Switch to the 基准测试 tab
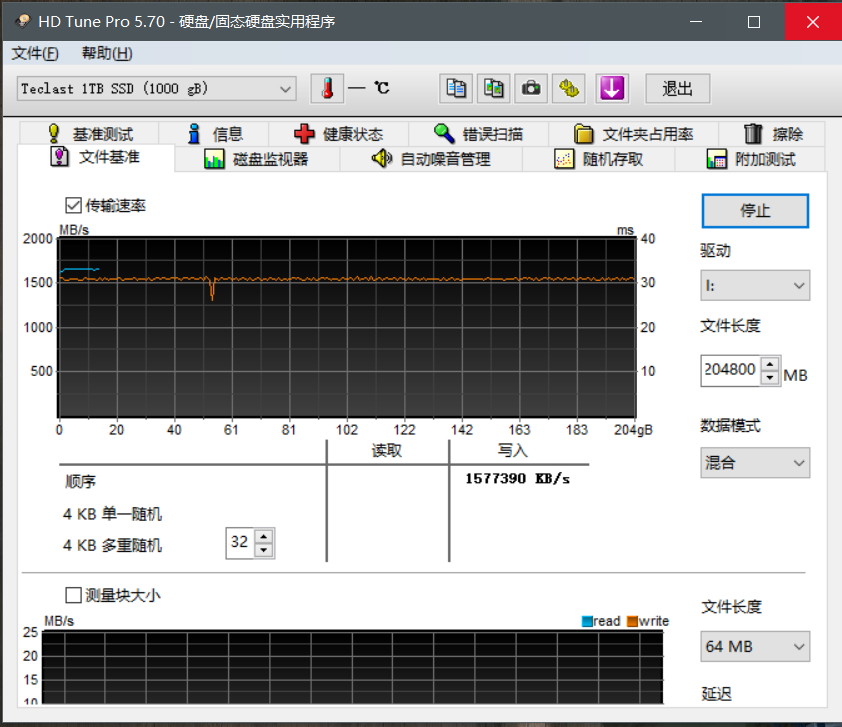The height and width of the screenshot is (727, 842). [x=90, y=134]
